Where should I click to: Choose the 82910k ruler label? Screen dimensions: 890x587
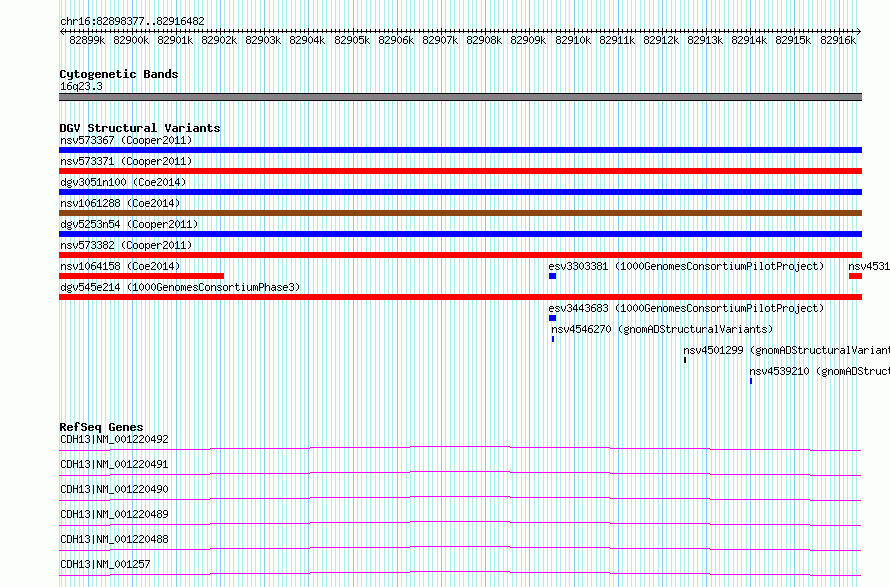(573, 40)
